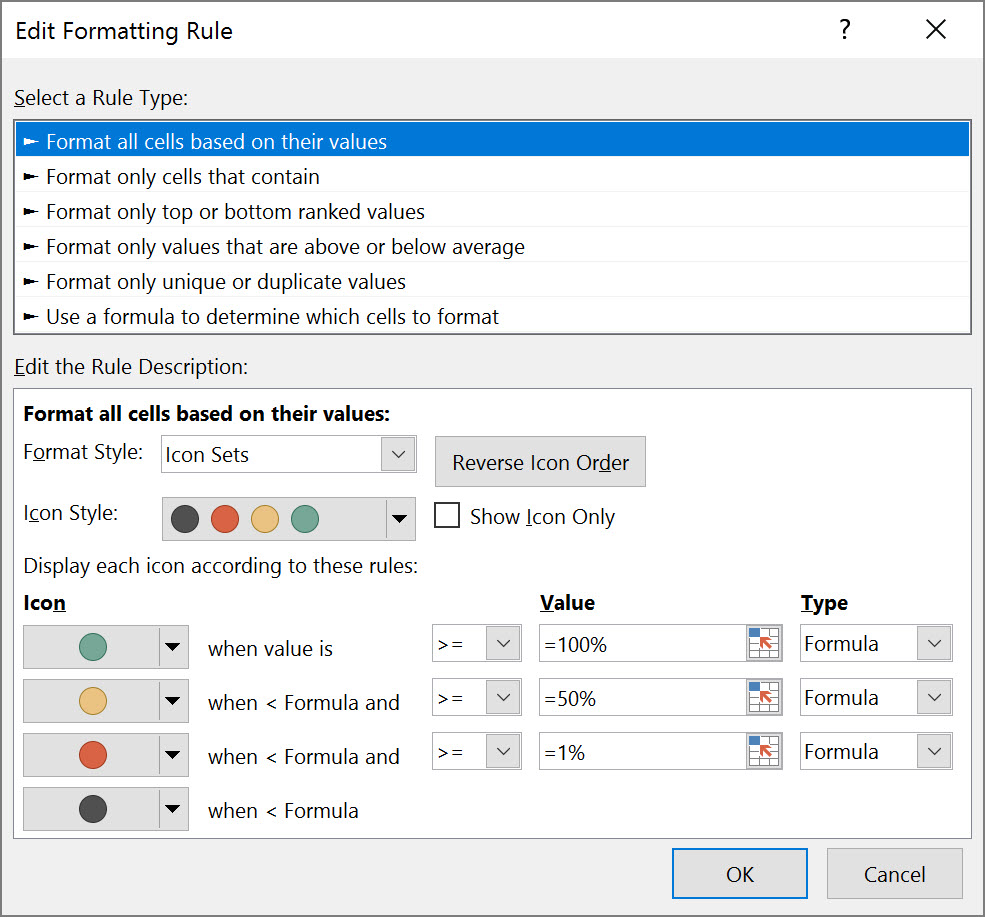Click the Cancel button

[x=894, y=874]
